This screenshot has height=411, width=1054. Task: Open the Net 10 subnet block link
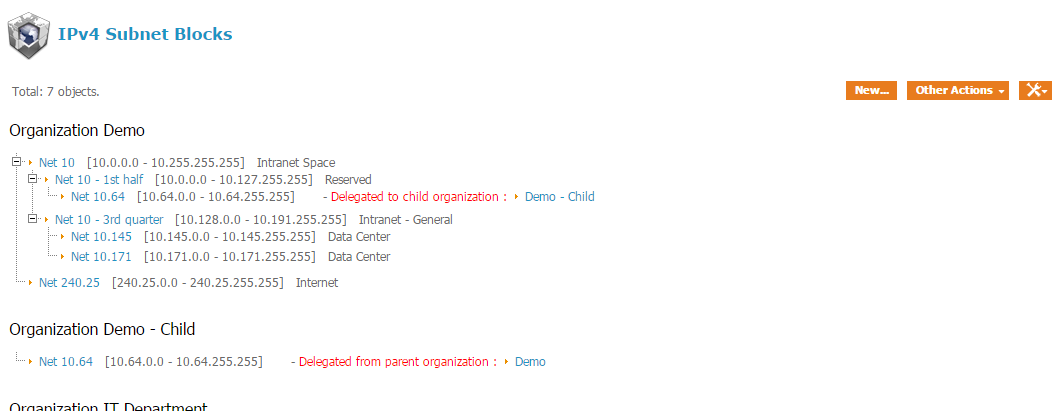(x=57, y=163)
